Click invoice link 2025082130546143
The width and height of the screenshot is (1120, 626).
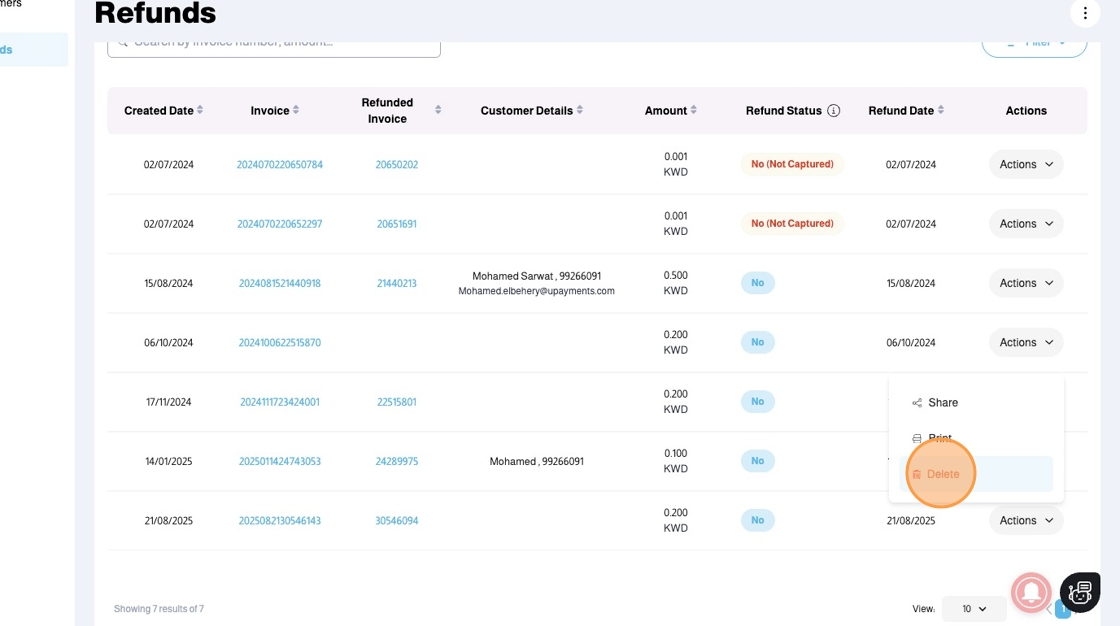(280, 520)
